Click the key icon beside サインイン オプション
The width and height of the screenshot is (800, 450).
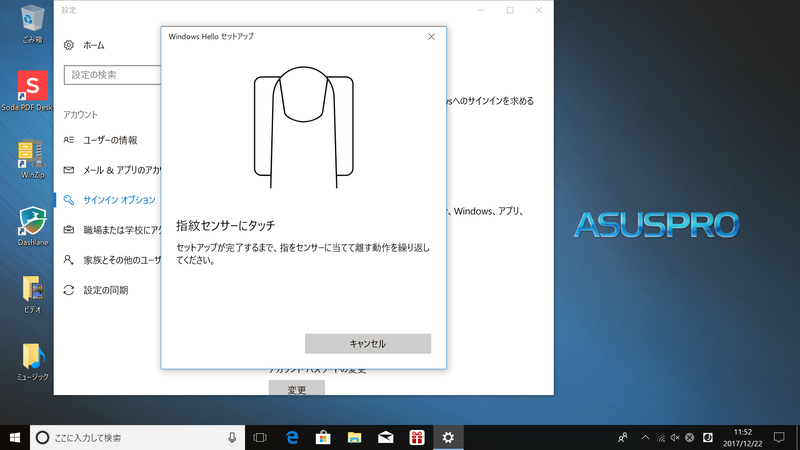(69, 200)
